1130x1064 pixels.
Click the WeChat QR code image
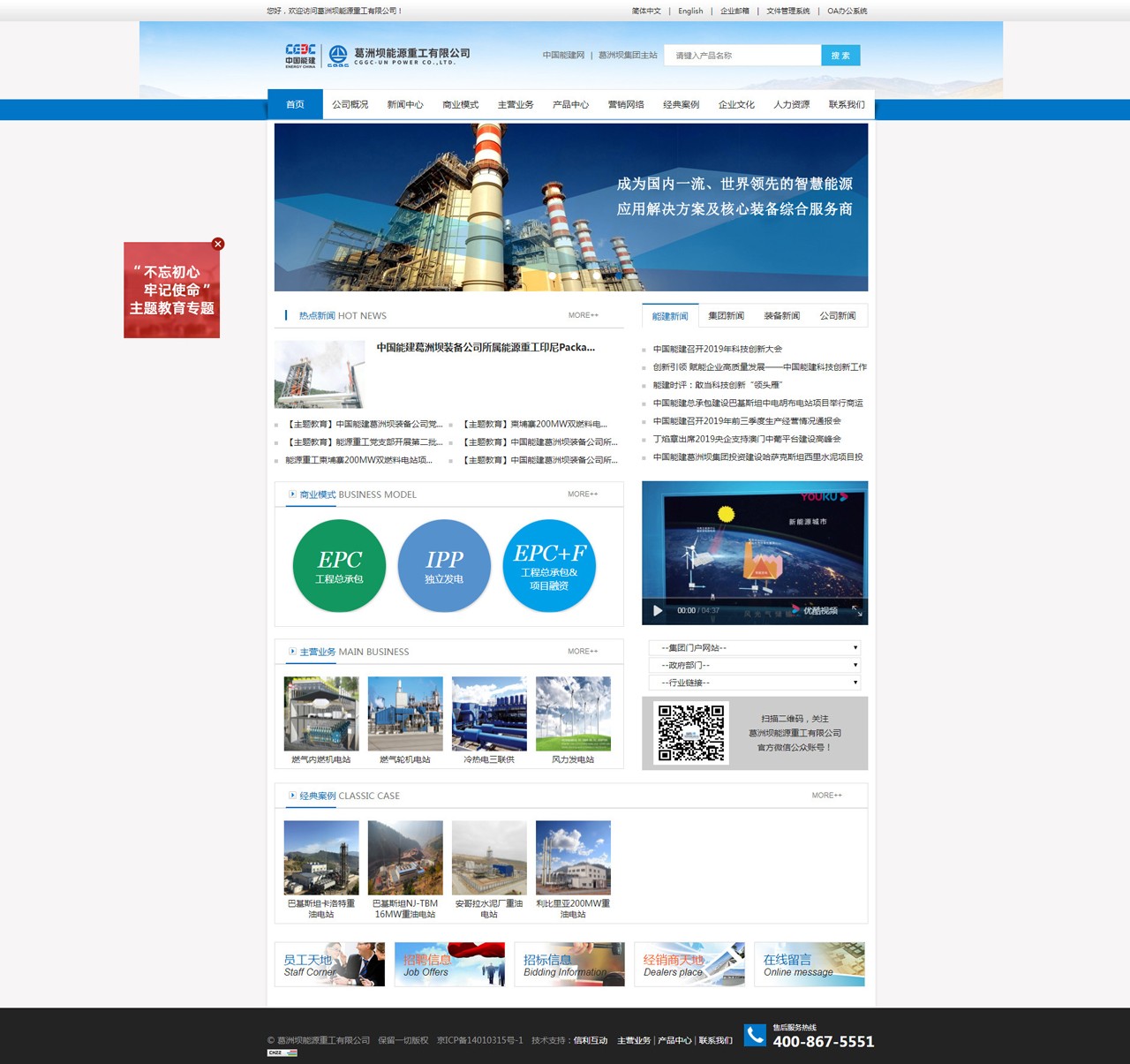click(691, 733)
